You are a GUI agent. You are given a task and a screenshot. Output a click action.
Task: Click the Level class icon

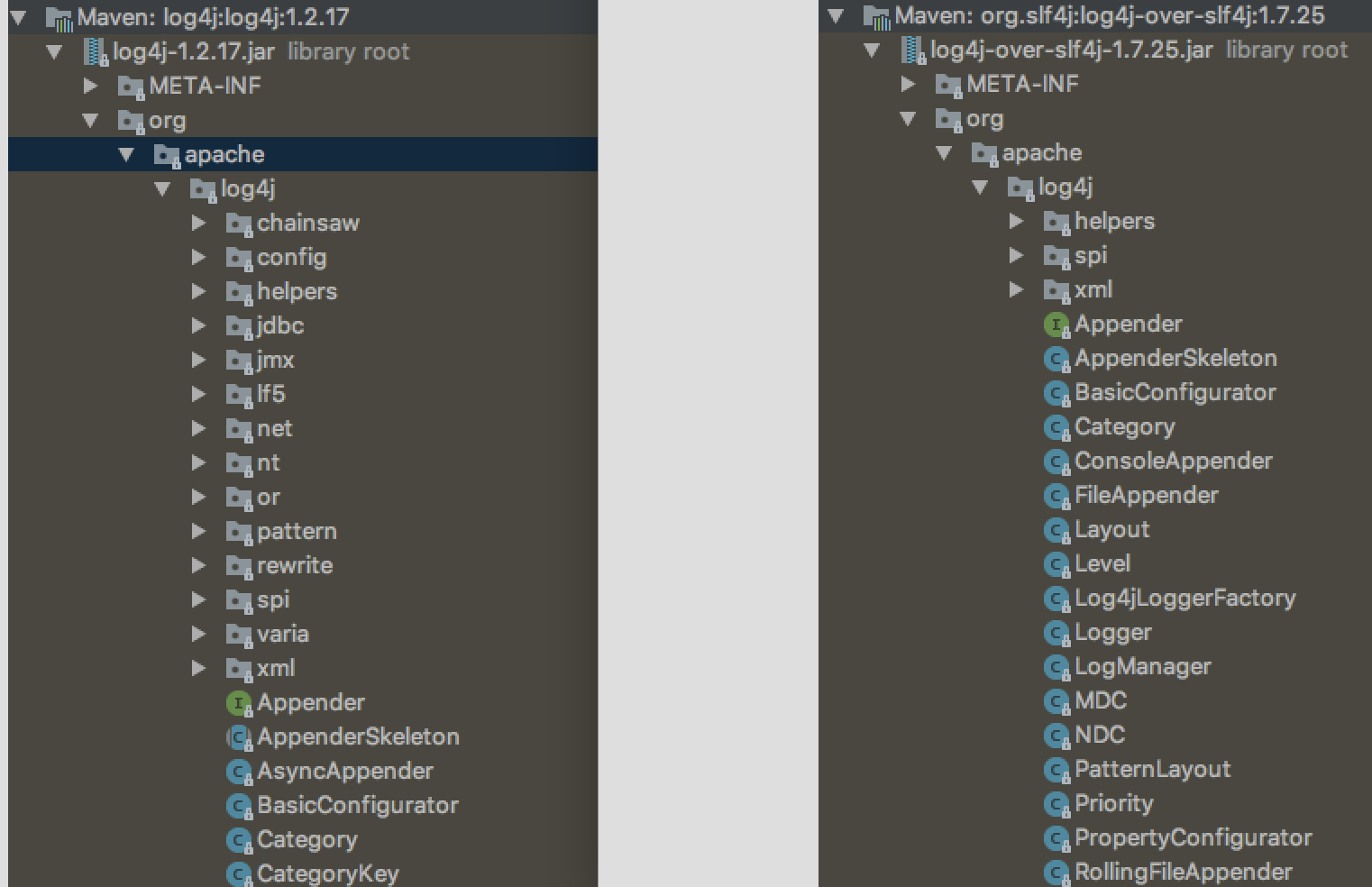(x=1056, y=564)
